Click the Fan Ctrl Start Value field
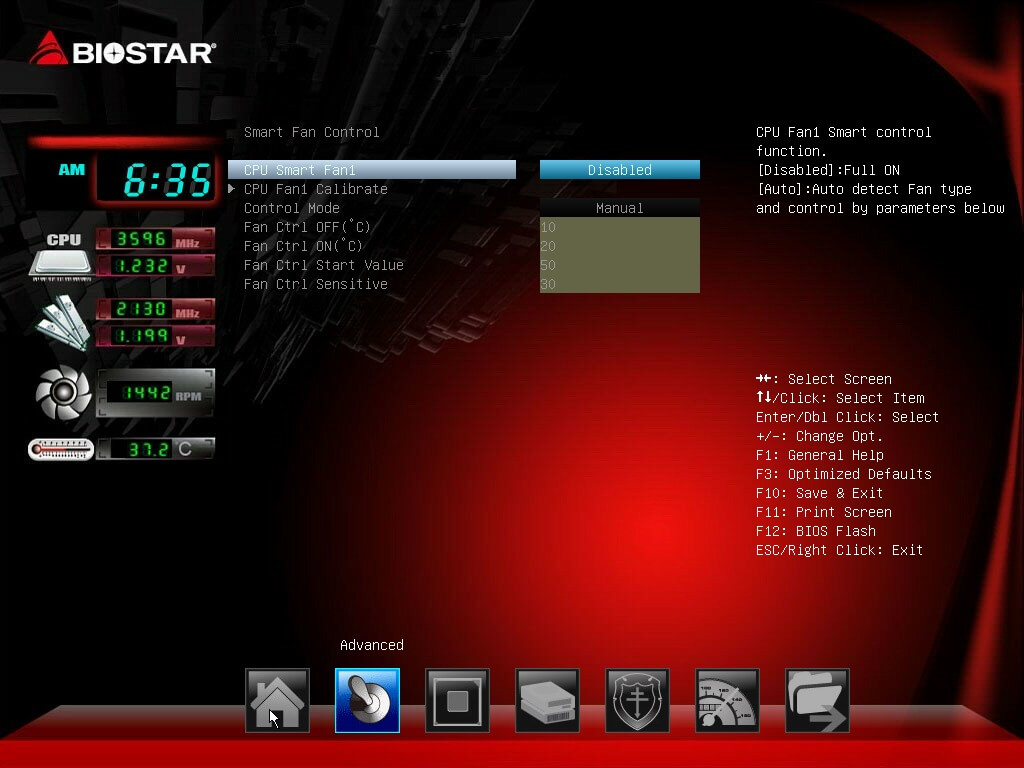This screenshot has width=1024, height=768. click(619, 265)
